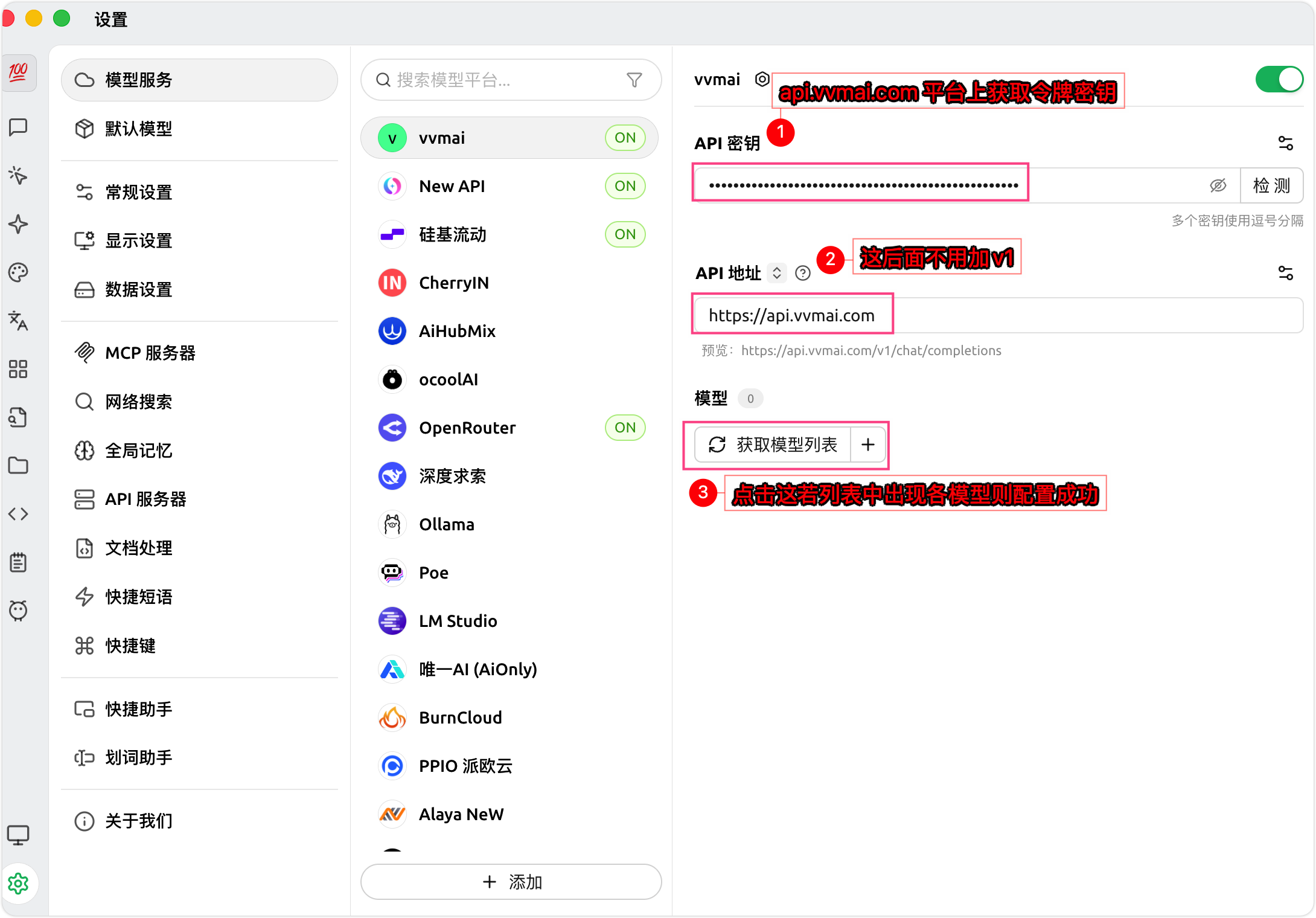Open the four-point star icon in sidebar
Image resolution: width=1316 pixels, height=918 pixels.
18,224
